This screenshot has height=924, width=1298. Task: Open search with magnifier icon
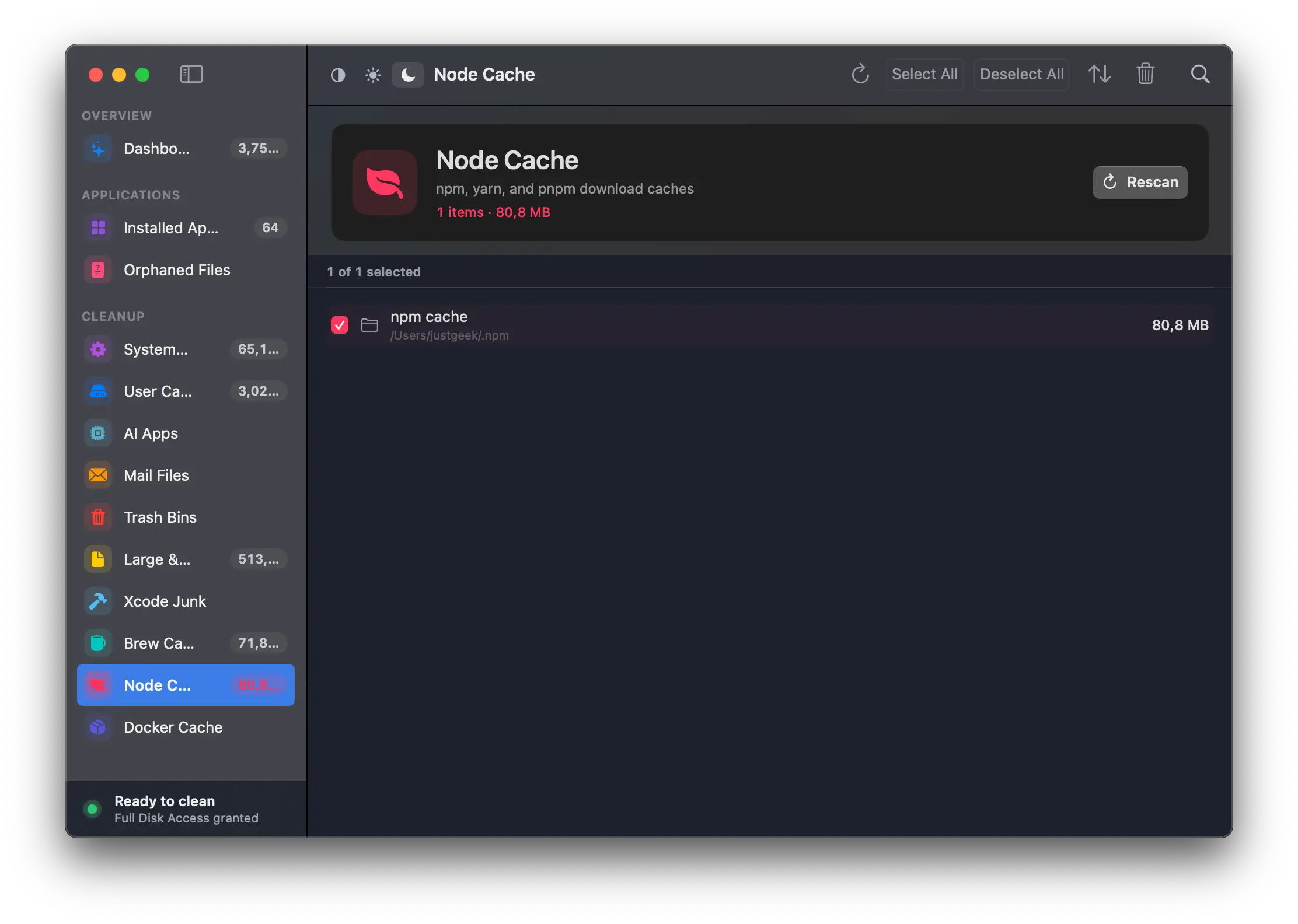pos(1200,74)
